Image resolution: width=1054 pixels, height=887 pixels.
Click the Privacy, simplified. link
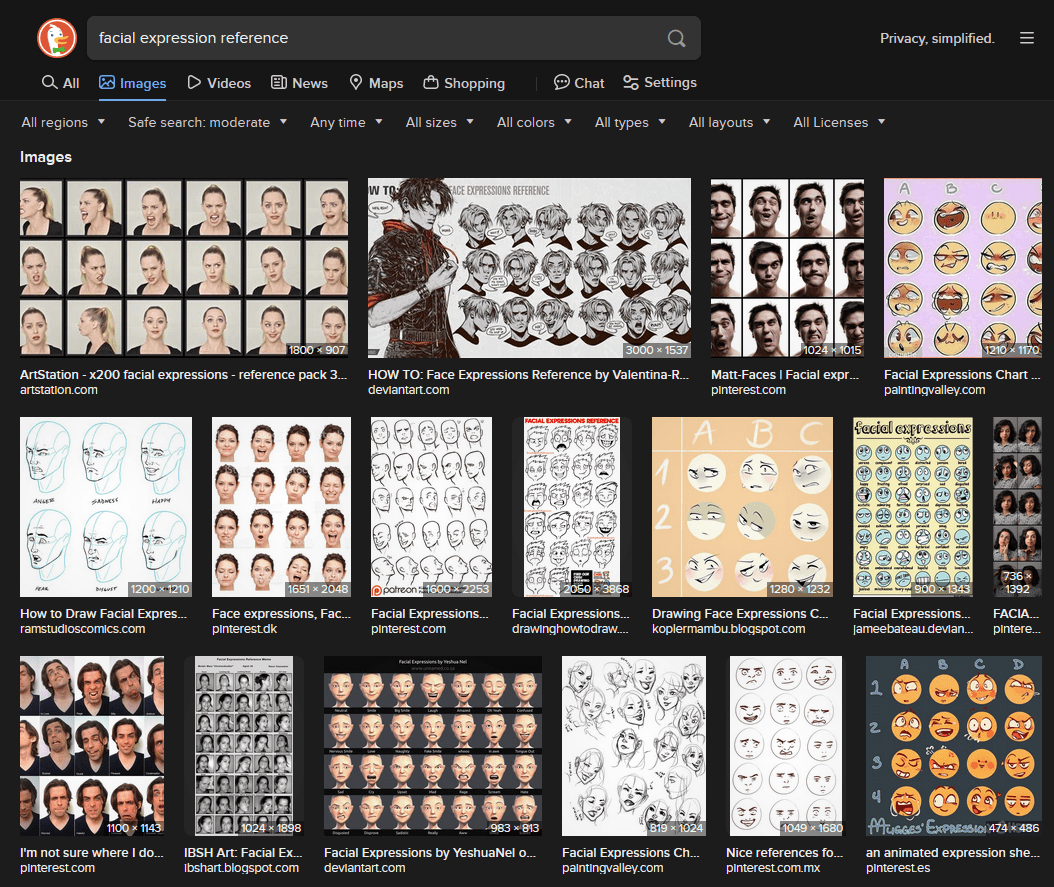point(937,38)
